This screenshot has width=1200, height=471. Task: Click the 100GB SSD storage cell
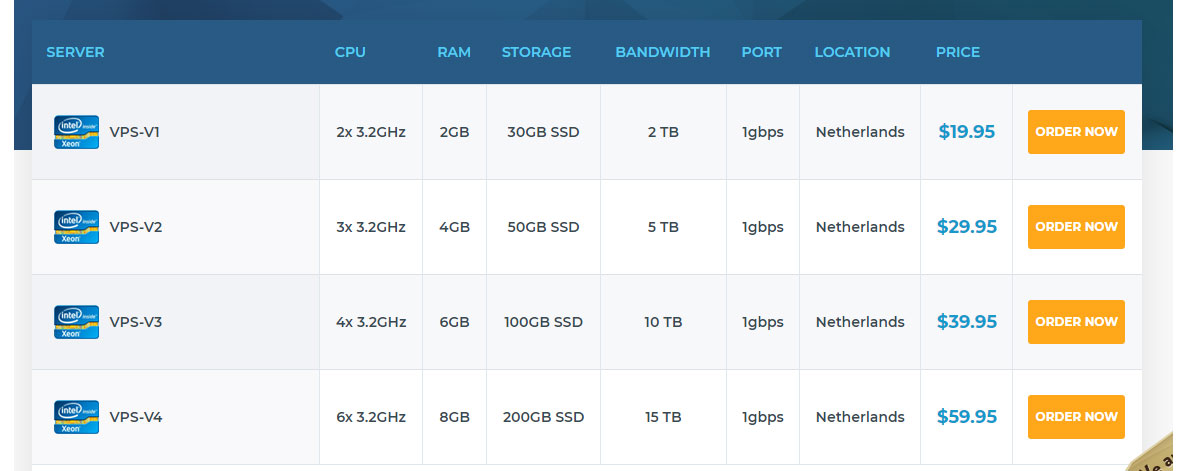point(543,322)
